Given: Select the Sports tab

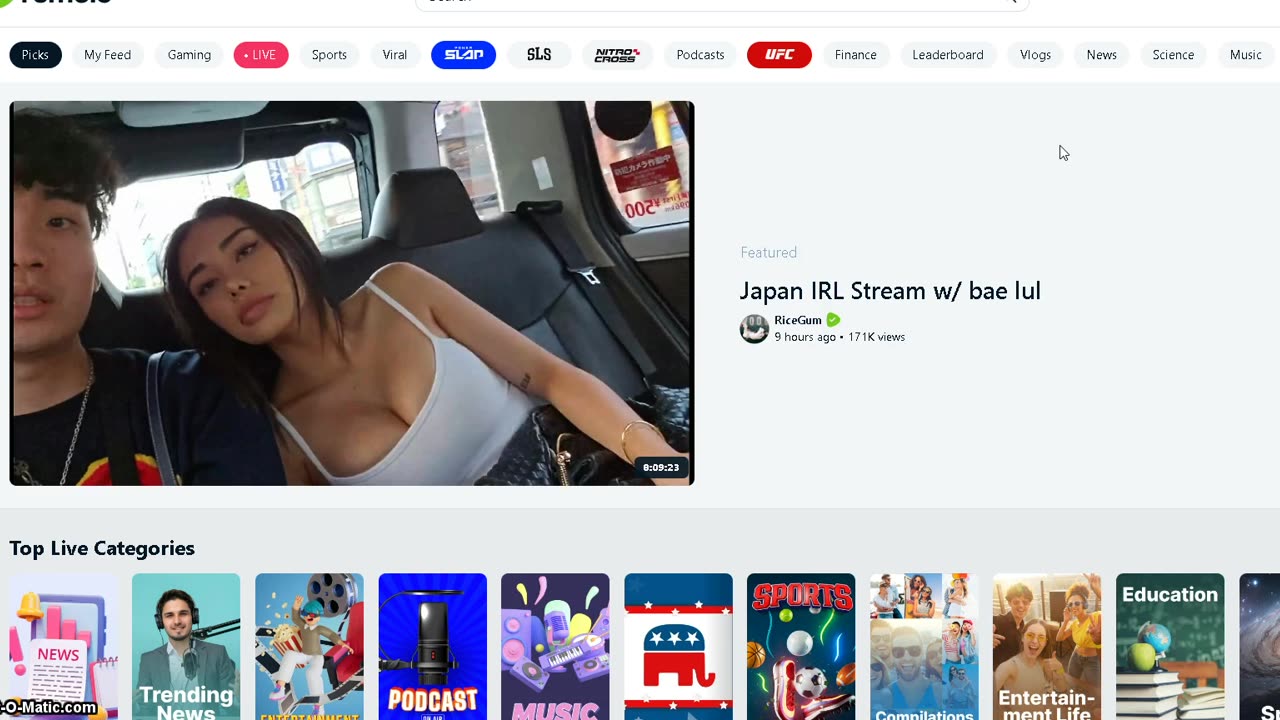Looking at the screenshot, I should (329, 55).
